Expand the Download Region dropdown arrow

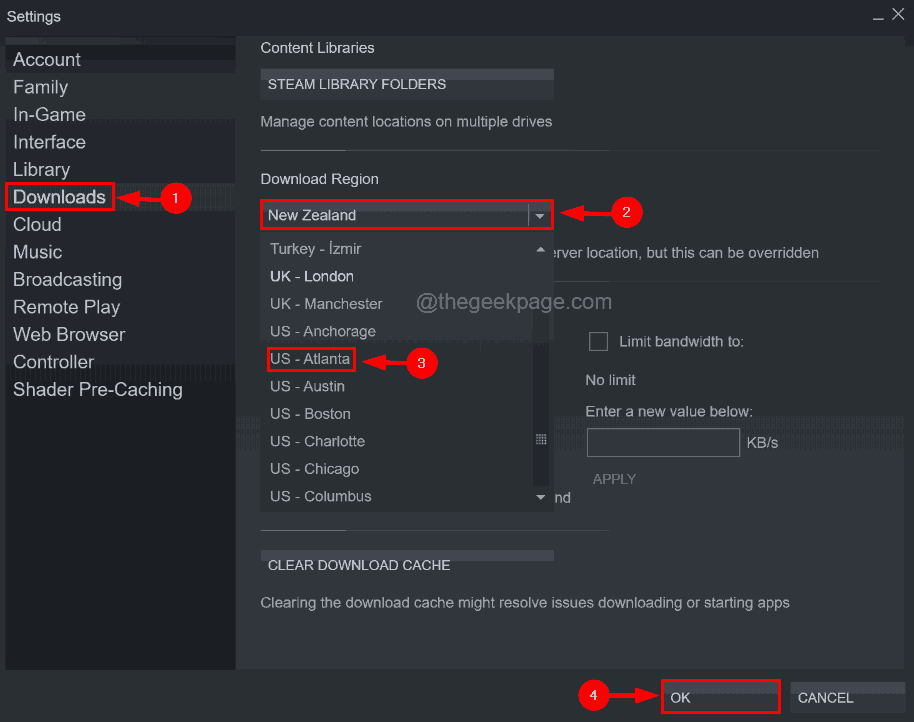pyautogui.click(x=540, y=216)
